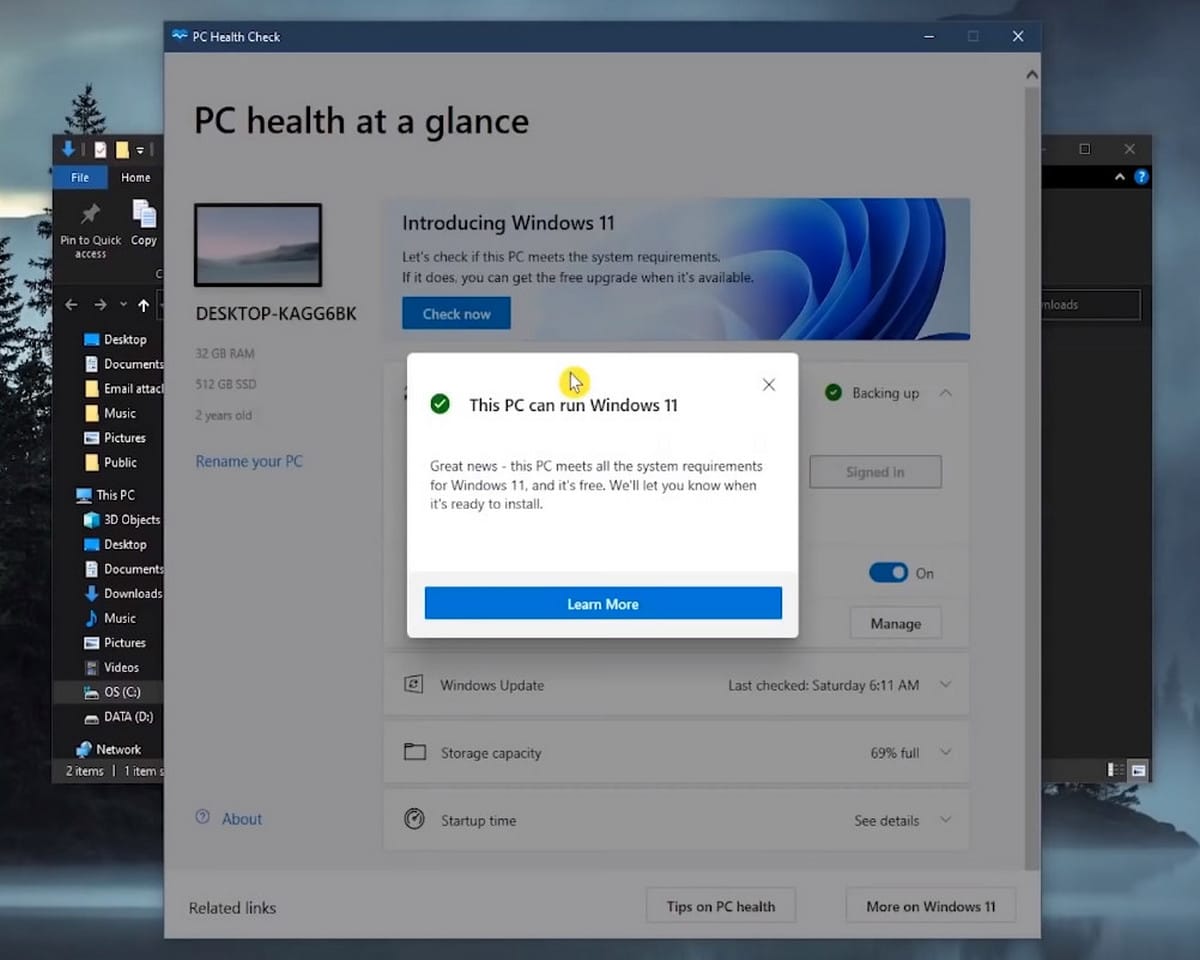This screenshot has height=960, width=1200.
Task: Select Network in Explorer sidebar
Action: 108,749
